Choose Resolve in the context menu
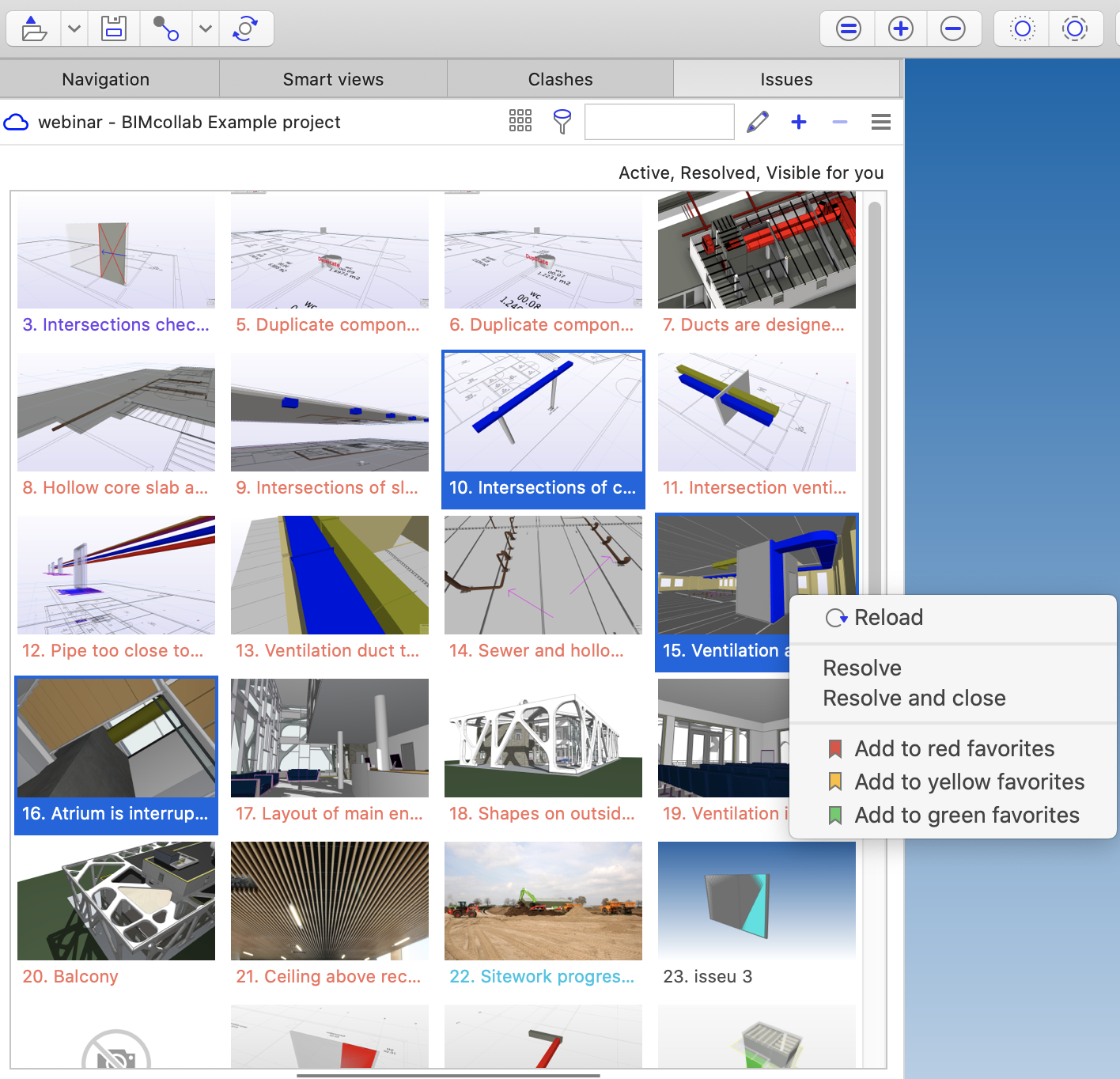Image resolution: width=1120 pixels, height=1079 pixels. tap(953, 668)
